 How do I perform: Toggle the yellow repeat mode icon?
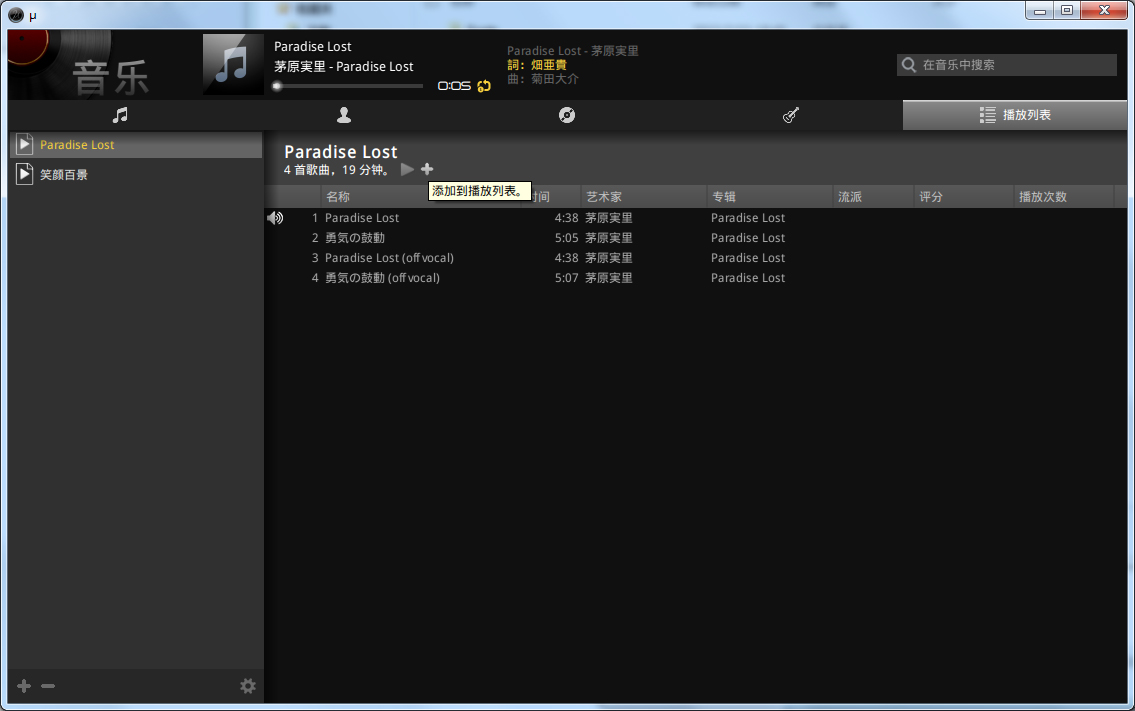484,86
